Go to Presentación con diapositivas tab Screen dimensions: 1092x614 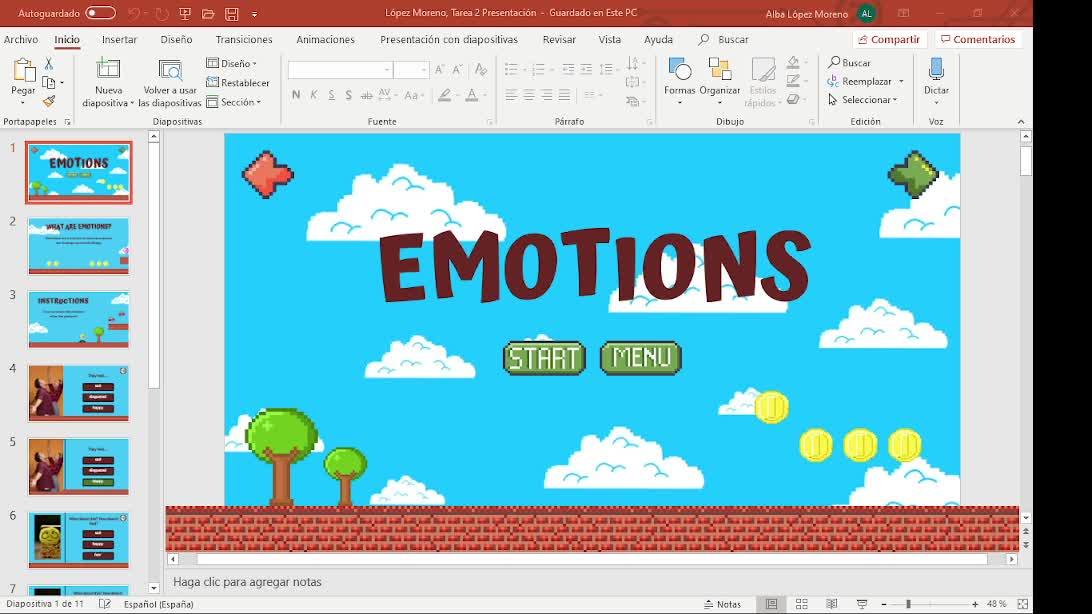448,40
